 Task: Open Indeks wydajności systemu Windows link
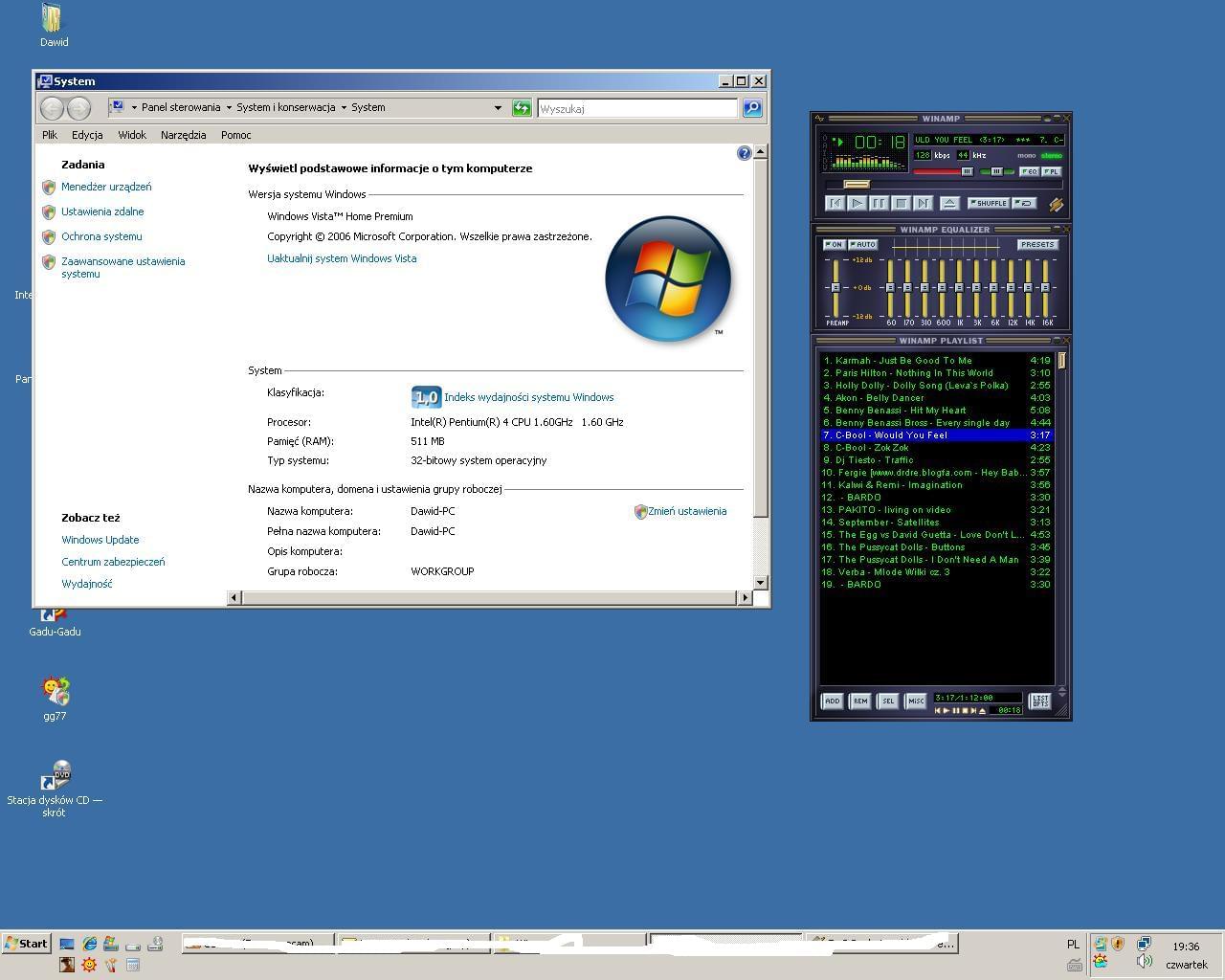coord(529,397)
